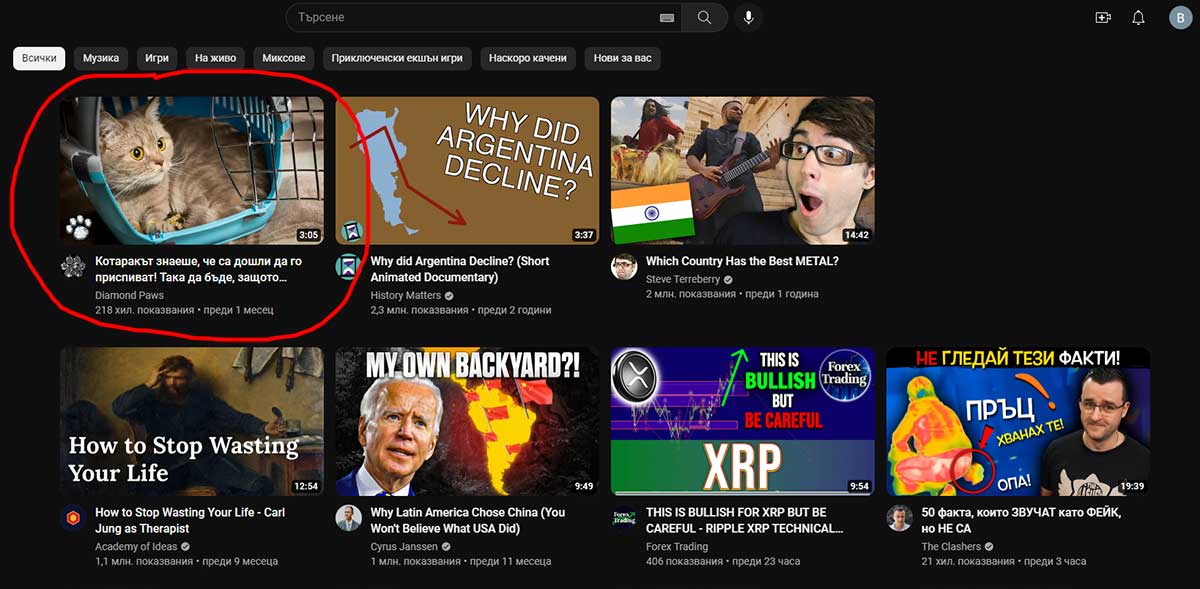Select the На живо filter chip

215,58
